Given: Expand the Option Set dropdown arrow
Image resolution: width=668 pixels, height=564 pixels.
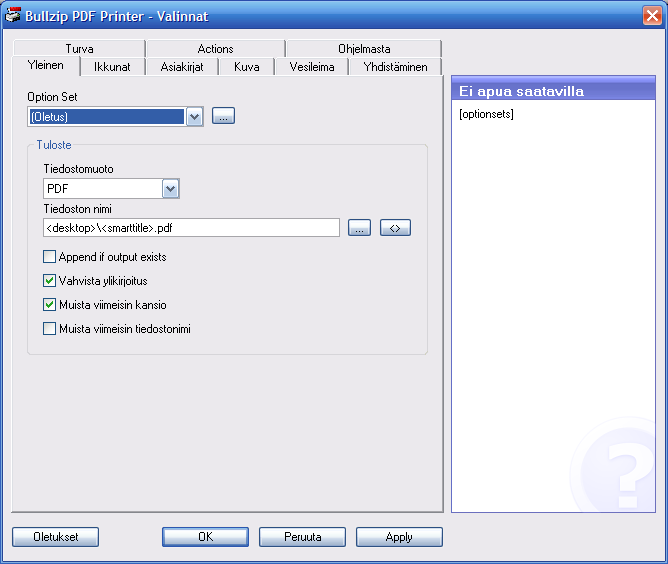Looking at the screenshot, I should (x=194, y=117).
